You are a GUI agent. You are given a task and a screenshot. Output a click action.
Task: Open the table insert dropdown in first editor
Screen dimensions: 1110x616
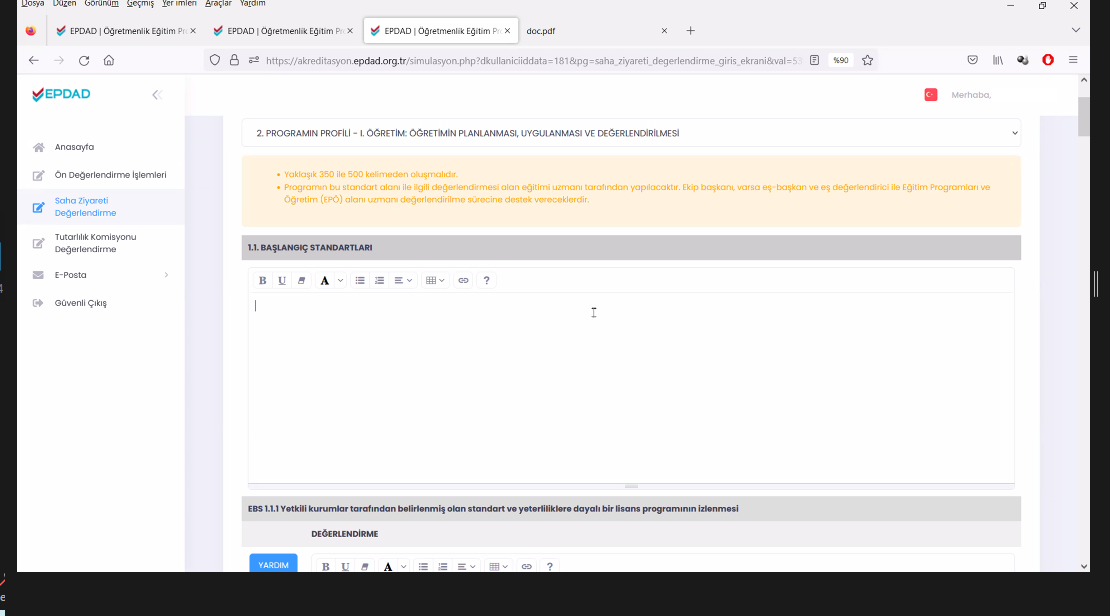click(435, 281)
